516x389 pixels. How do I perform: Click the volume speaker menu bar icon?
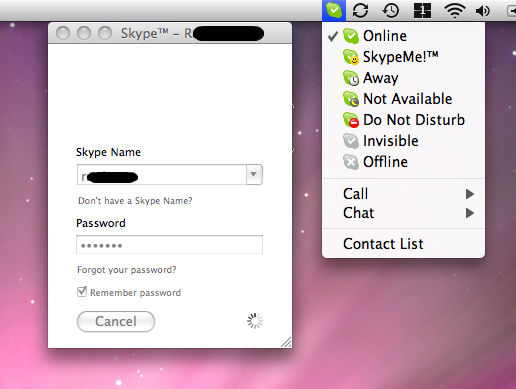[x=483, y=11]
